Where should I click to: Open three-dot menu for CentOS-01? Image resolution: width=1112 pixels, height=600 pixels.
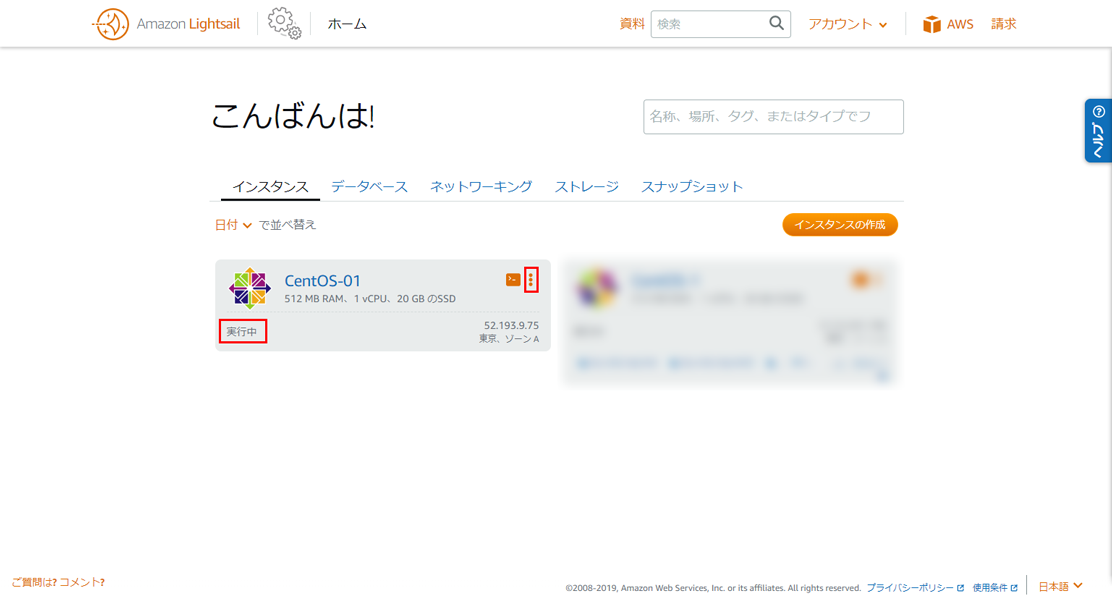pos(530,279)
